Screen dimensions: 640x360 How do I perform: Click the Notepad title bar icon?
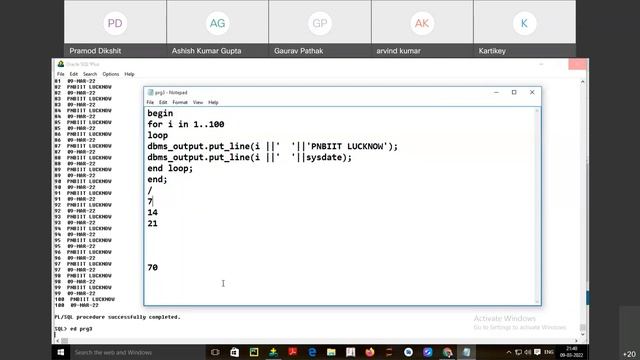click(150, 93)
